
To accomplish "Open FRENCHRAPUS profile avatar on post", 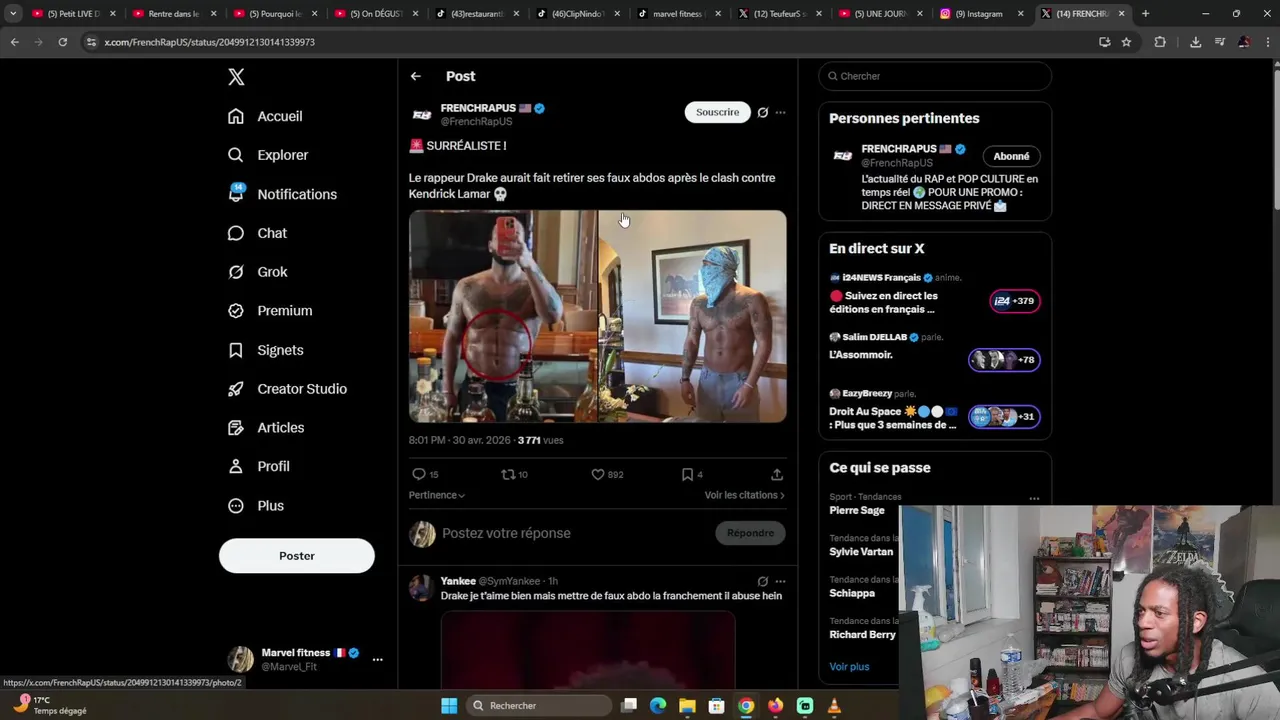I will (x=422, y=115).
